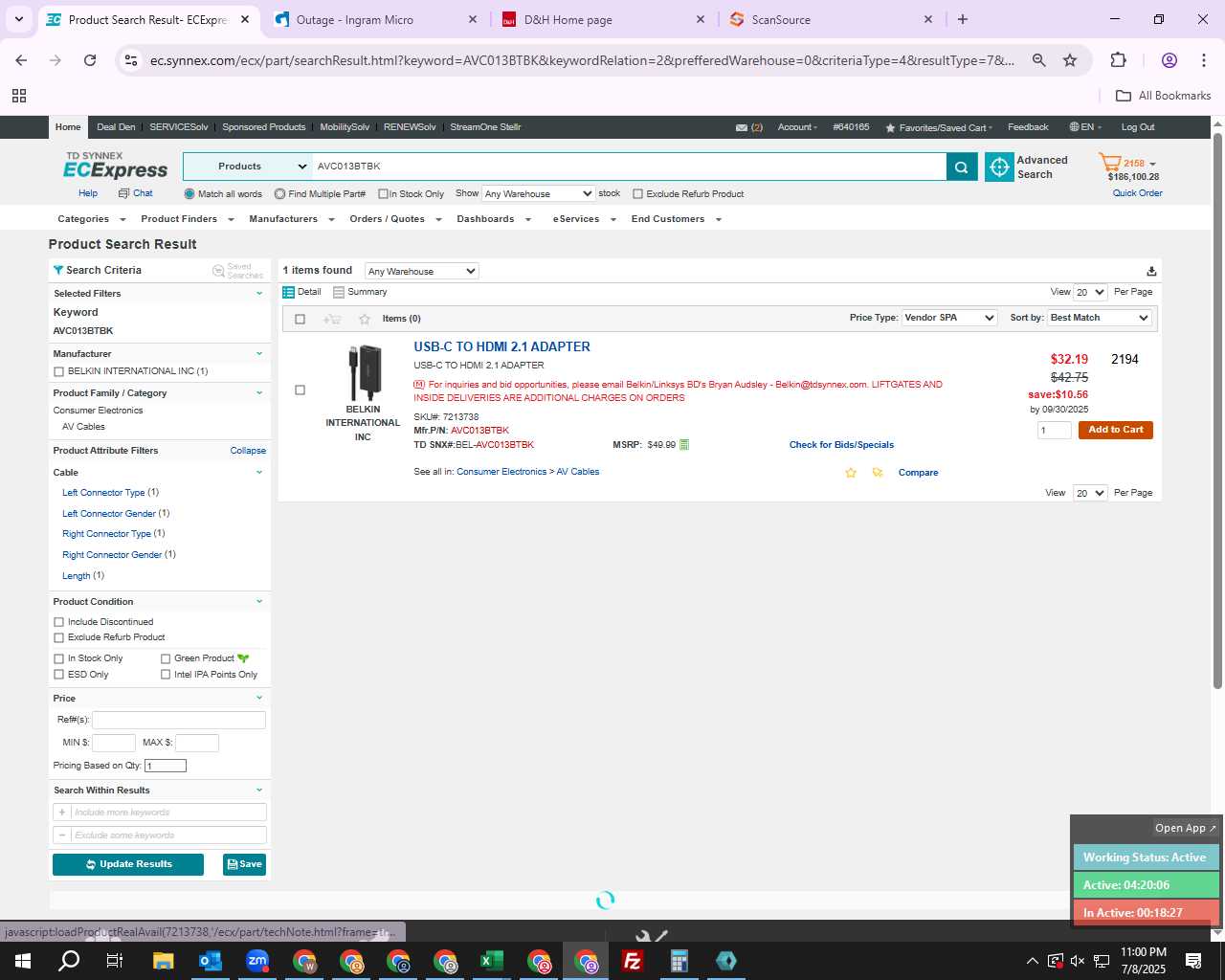Reload the page in Chrome
Screen dimensions: 1225x980
90,60
